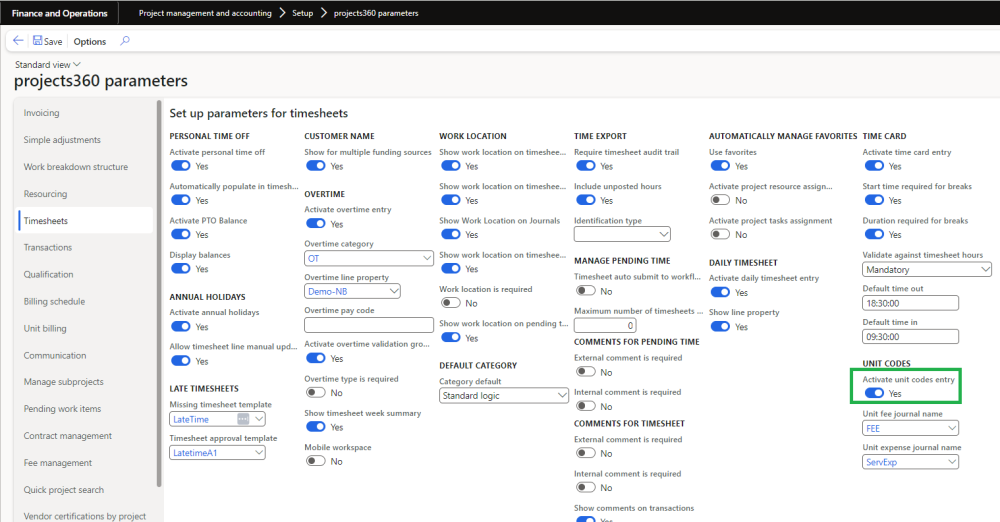Click the back arrow icon
1000x522 pixels.
tap(18, 41)
